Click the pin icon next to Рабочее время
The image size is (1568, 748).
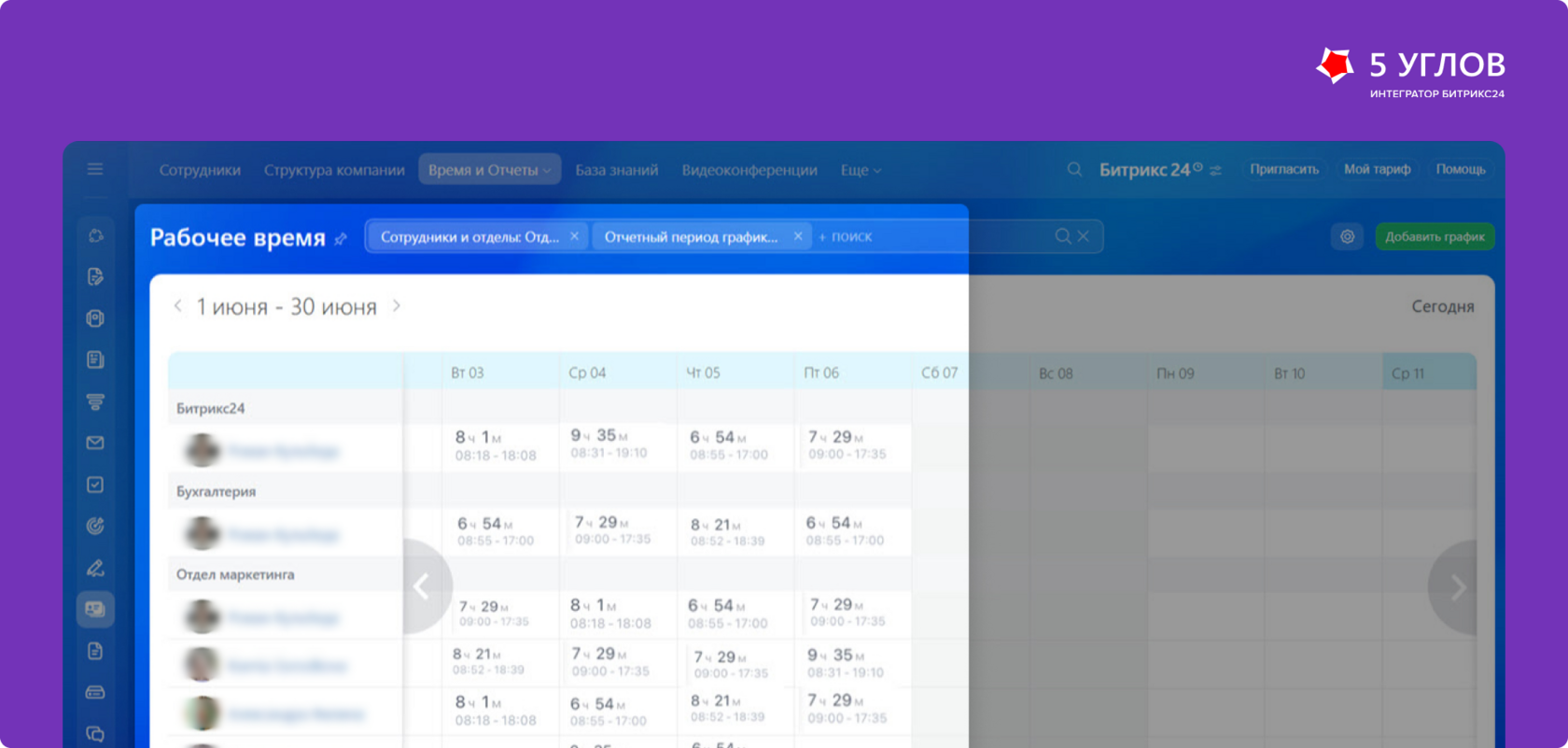(x=341, y=239)
